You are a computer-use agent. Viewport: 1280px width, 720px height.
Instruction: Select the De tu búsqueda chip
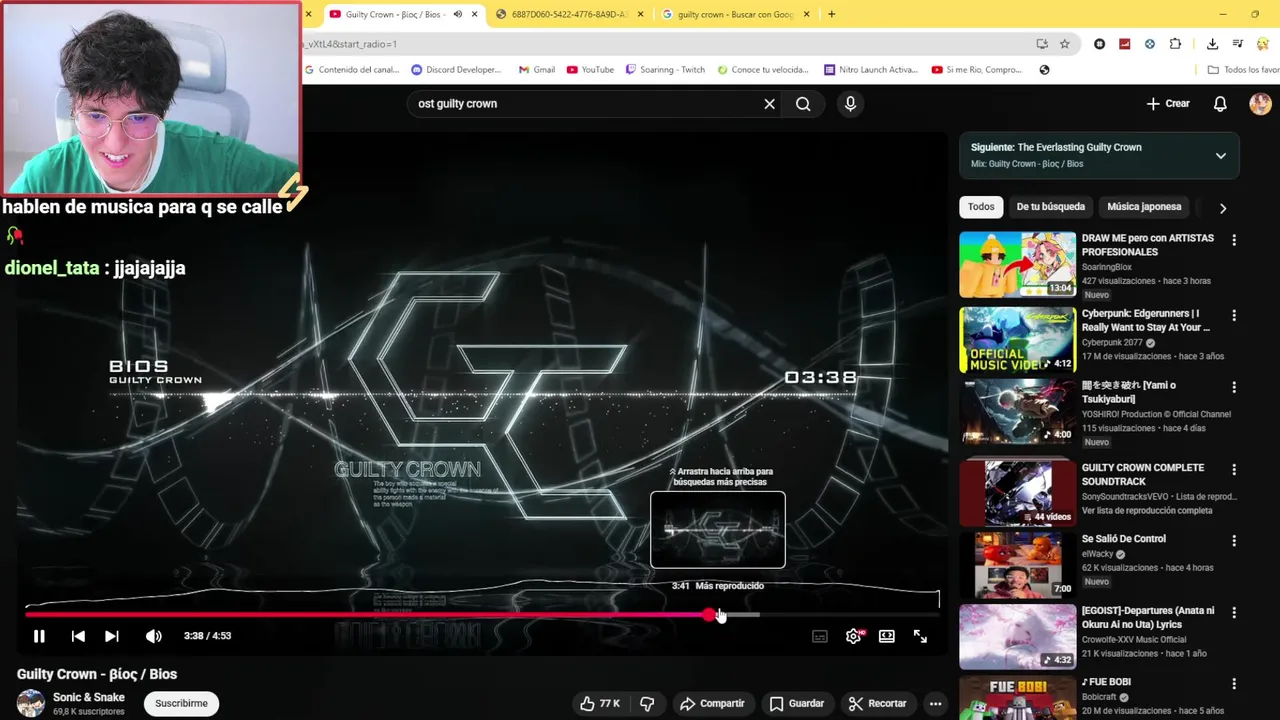[1050, 207]
